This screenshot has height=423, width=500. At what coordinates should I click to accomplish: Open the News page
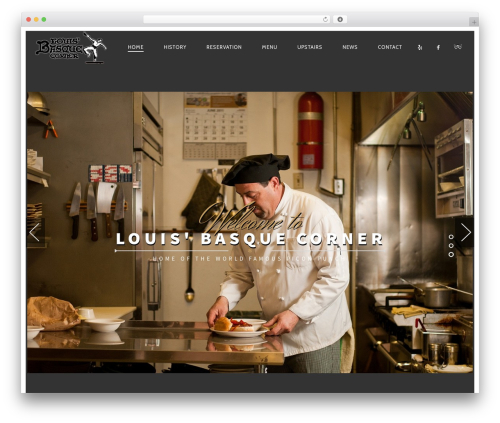[x=350, y=47]
